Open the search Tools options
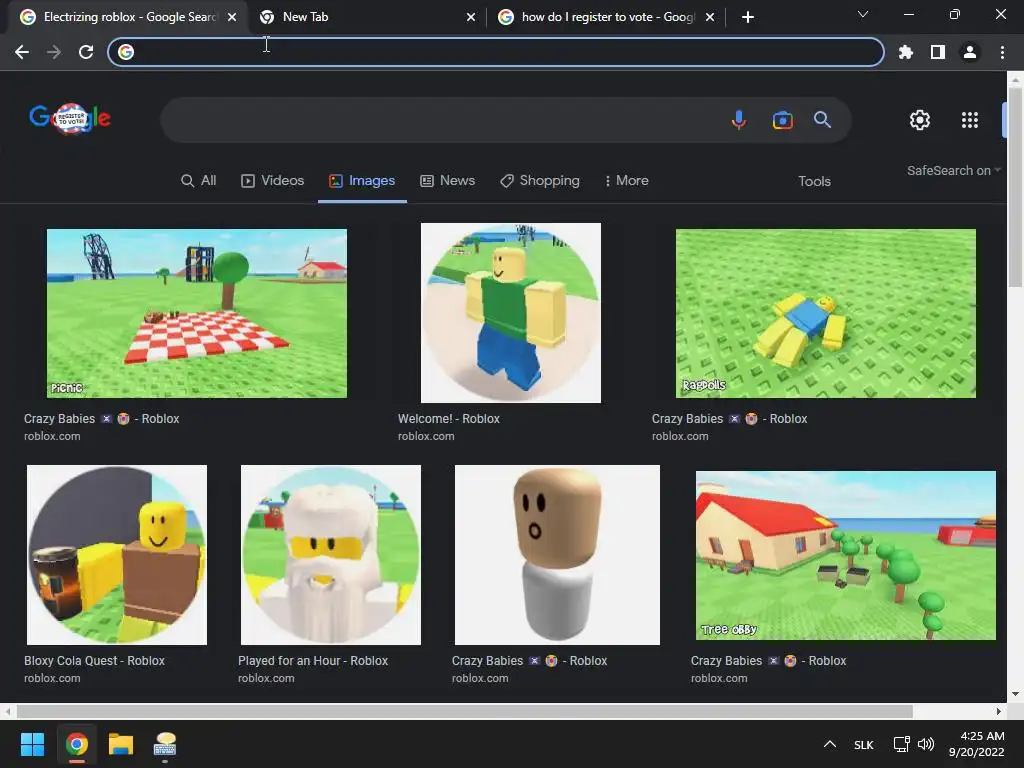This screenshot has height=768, width=1024. (814, 182)
